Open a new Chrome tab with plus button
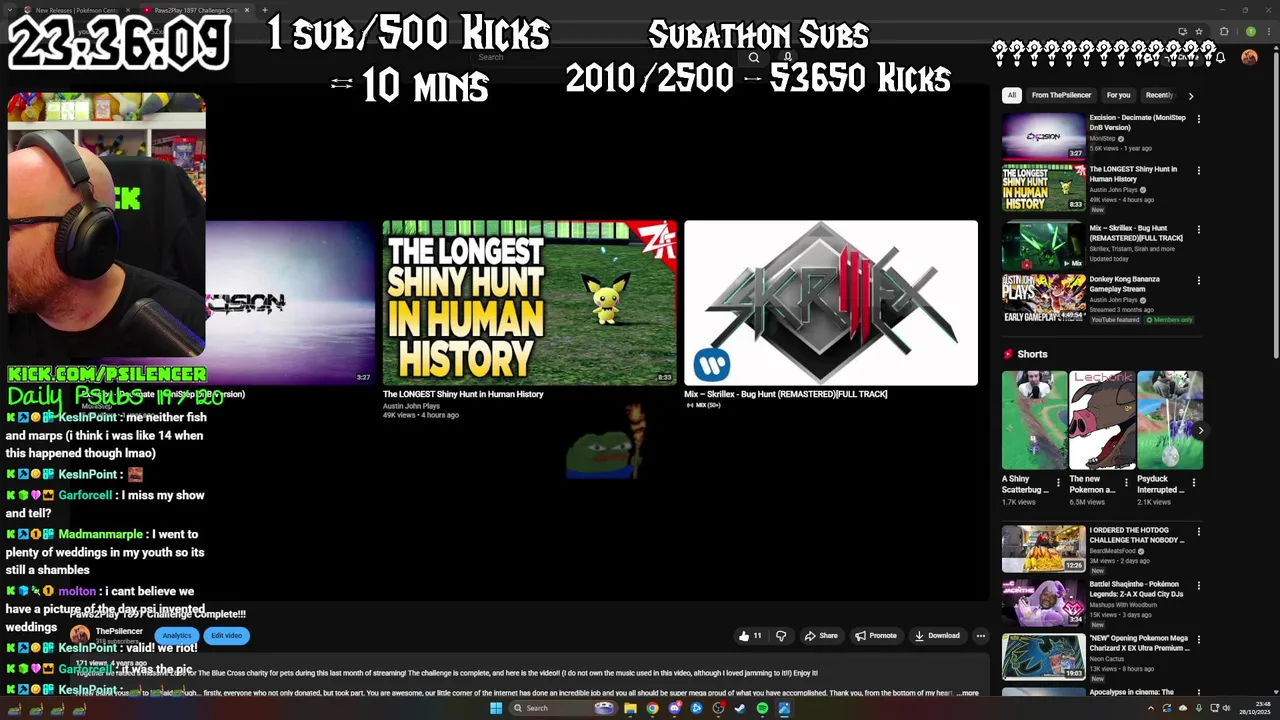Viewport: 1280px width, 720px height. 265,10
